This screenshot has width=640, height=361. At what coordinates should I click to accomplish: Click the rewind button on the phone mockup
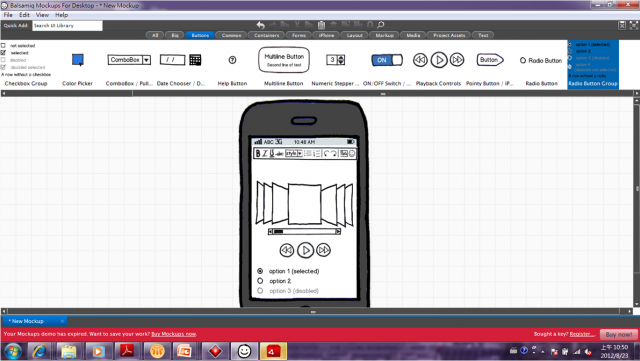coord(287,250)
